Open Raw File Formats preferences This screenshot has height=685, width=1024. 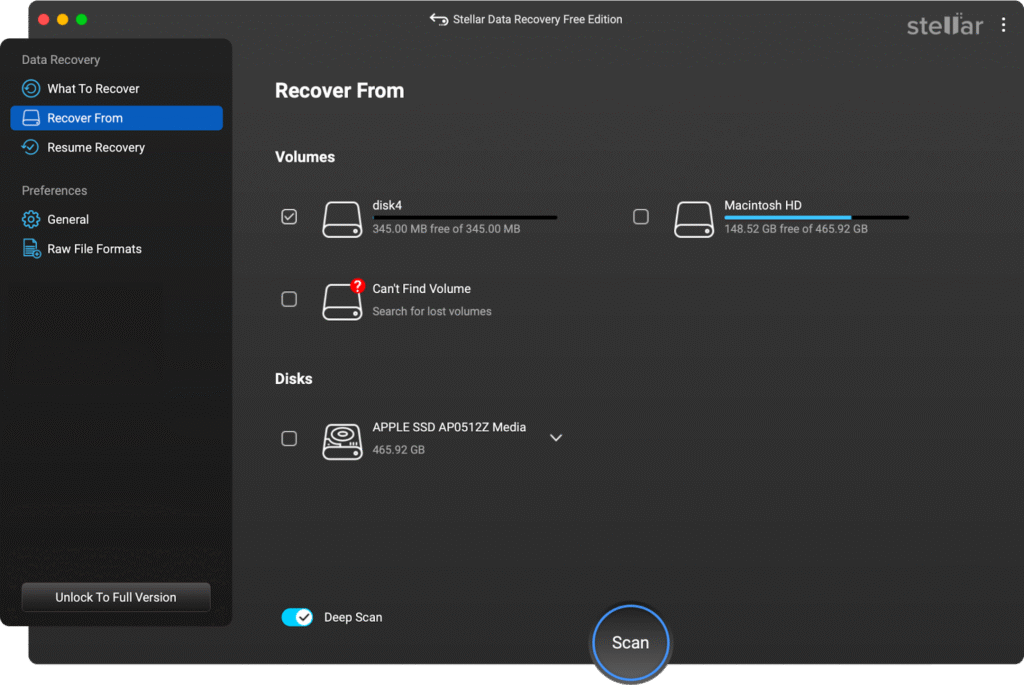94,249
